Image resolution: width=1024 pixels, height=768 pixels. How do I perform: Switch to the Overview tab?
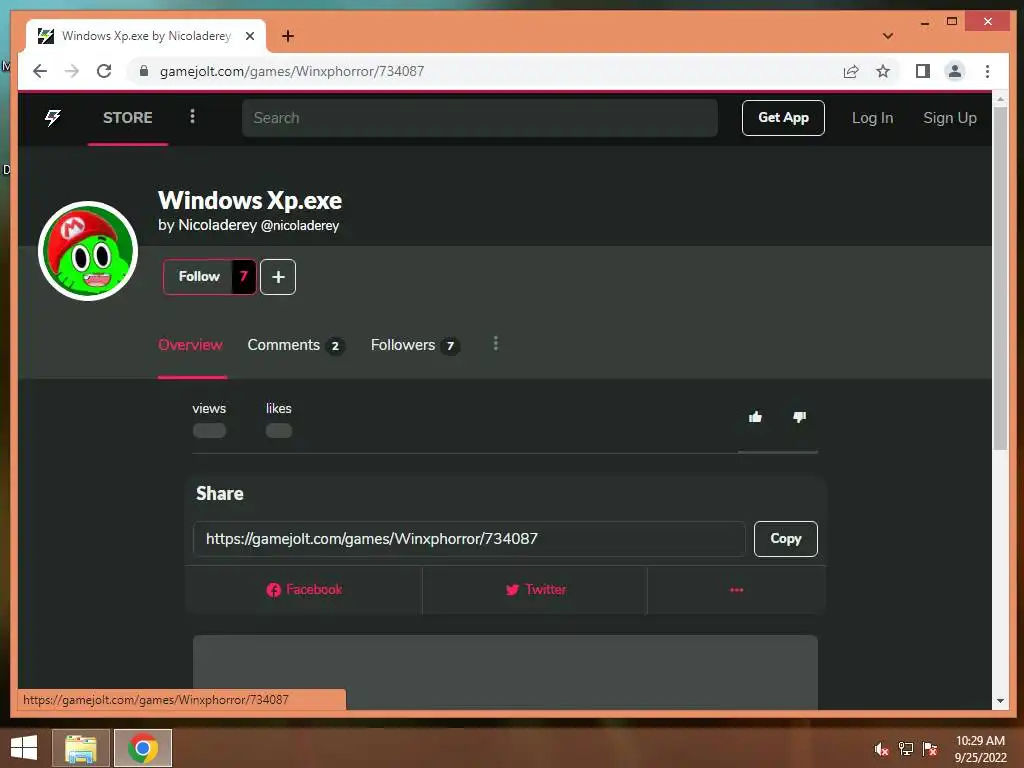coord(190,345)
